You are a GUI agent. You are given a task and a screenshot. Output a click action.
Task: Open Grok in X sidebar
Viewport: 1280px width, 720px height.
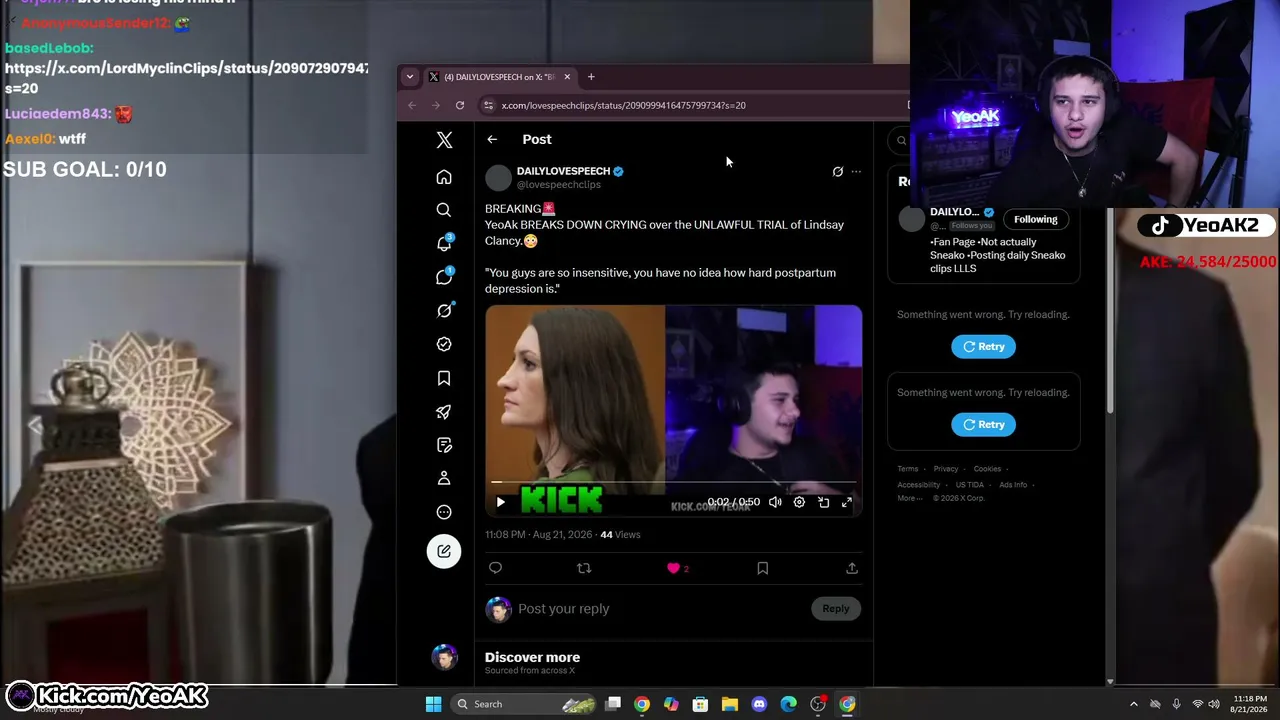tap(444, 311)
